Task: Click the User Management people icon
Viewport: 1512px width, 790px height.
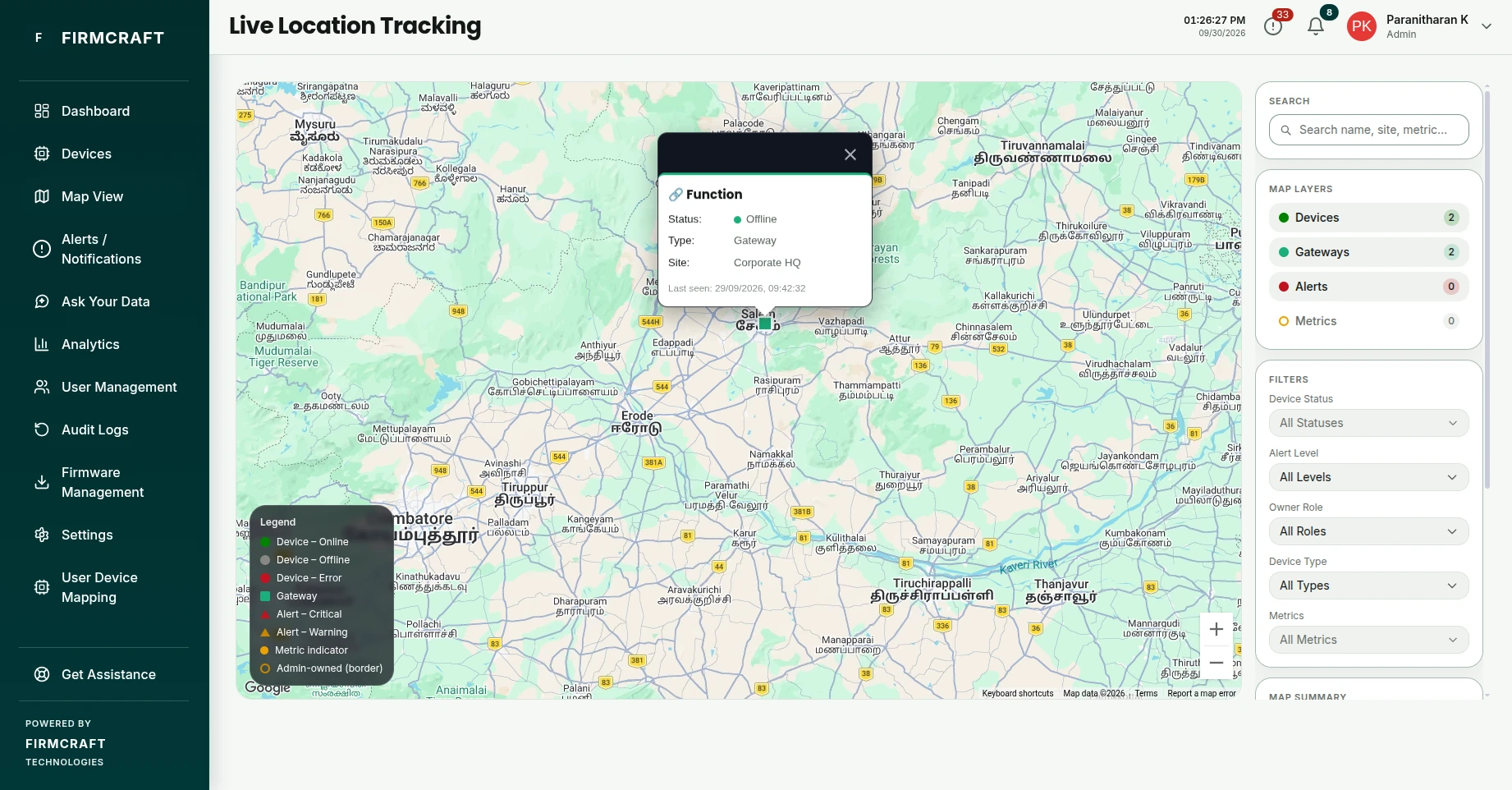Action: (x=42, y=387)
